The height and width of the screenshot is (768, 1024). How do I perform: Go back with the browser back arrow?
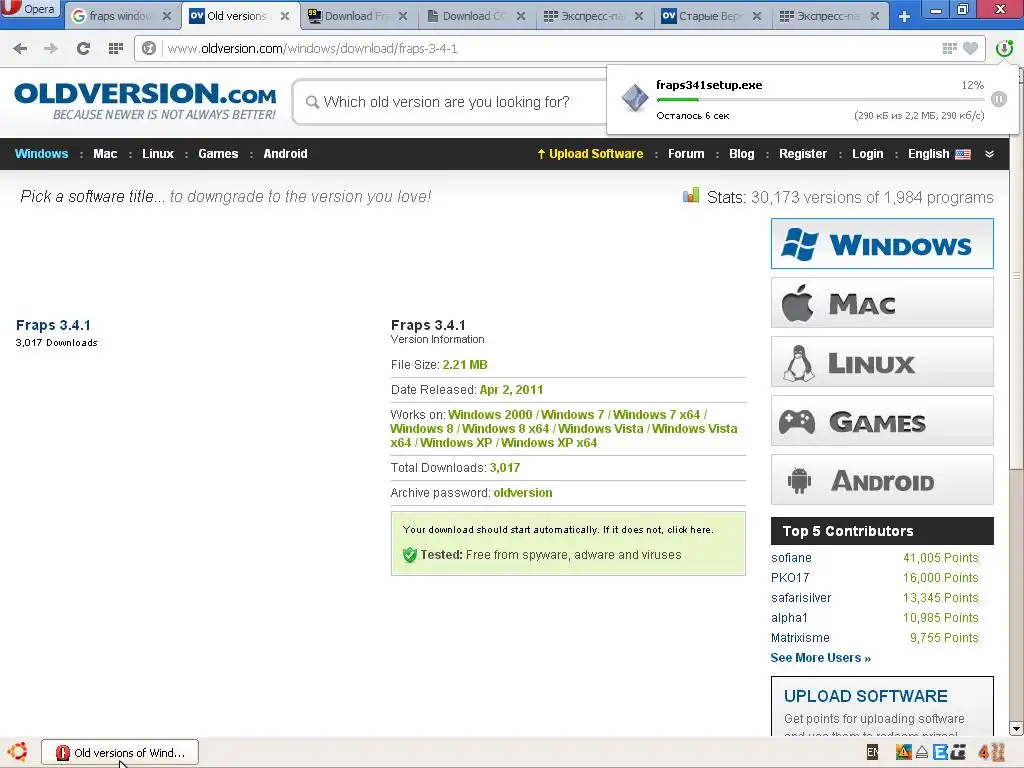click(20, 48)
